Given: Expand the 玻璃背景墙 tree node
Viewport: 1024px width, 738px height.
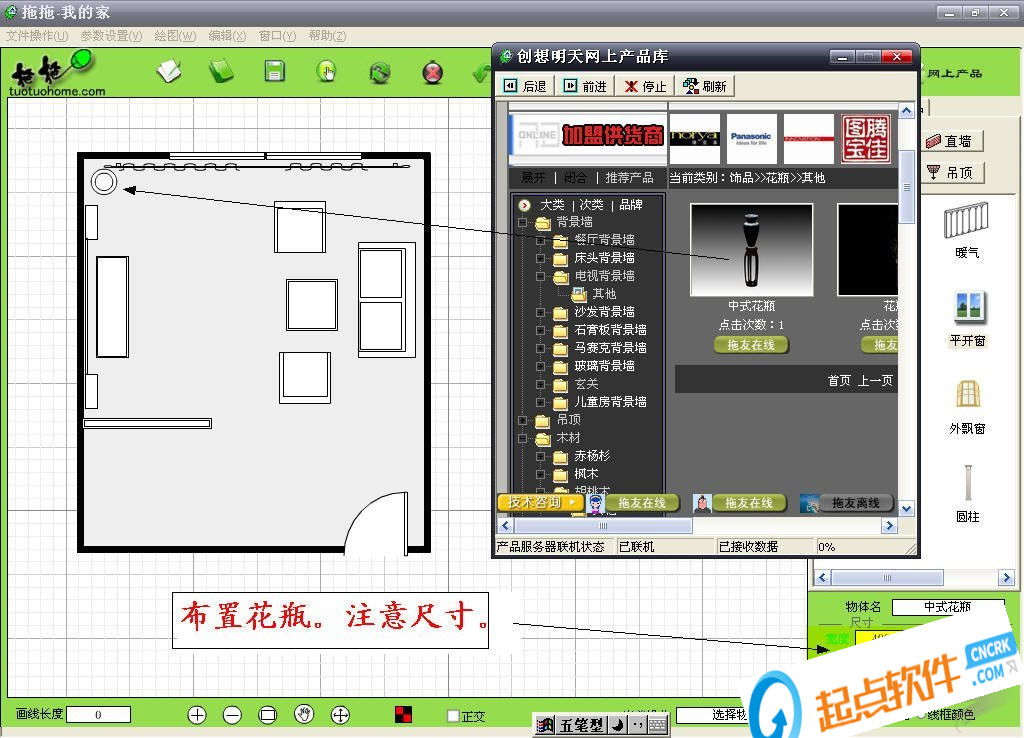Looking at the screenshot, I should click(541, 366).
